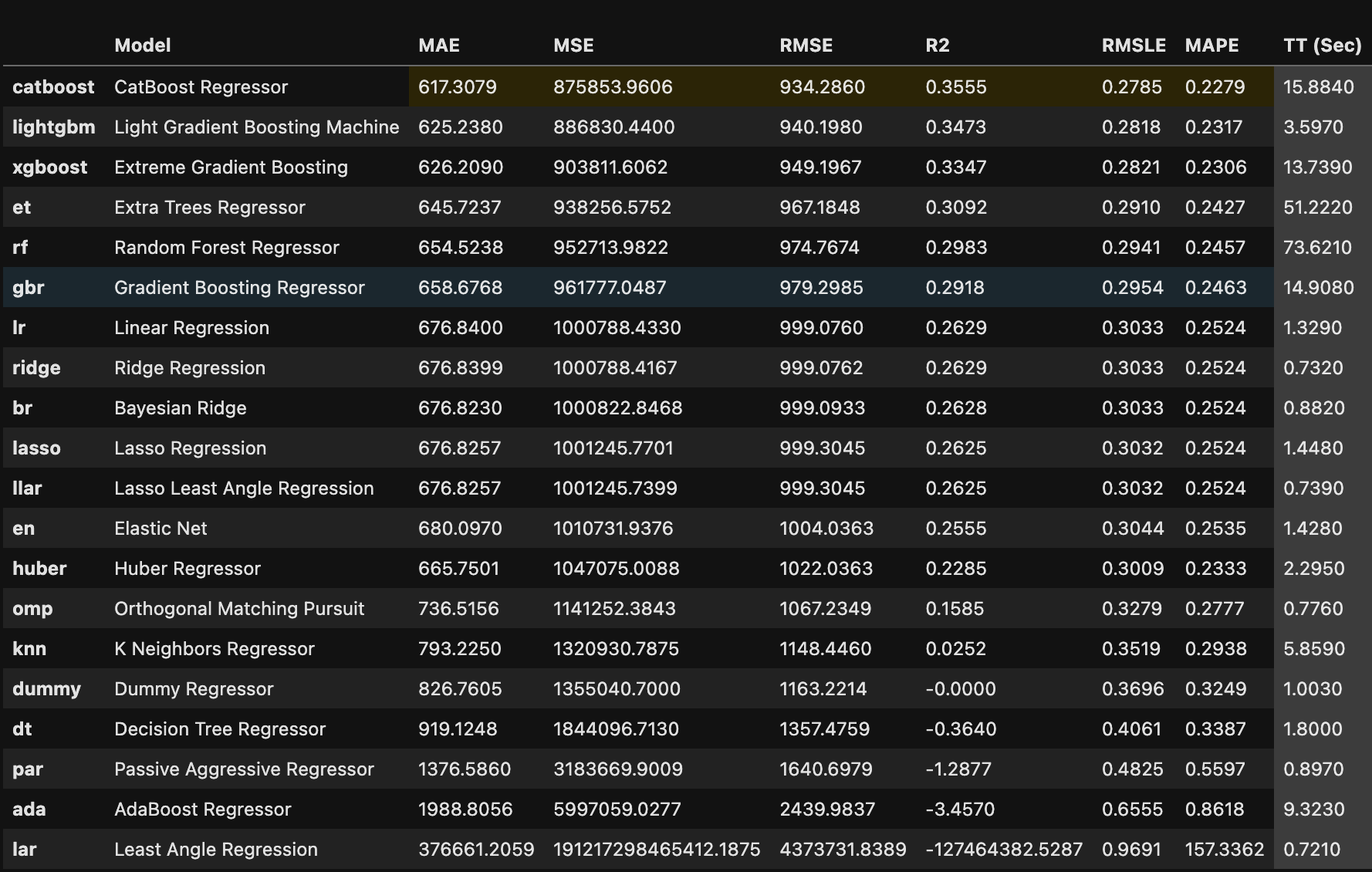Click the TT (Sec) column header
Image resolution: width=1372 pixels, height=872 pixels.
[1323, 46]
